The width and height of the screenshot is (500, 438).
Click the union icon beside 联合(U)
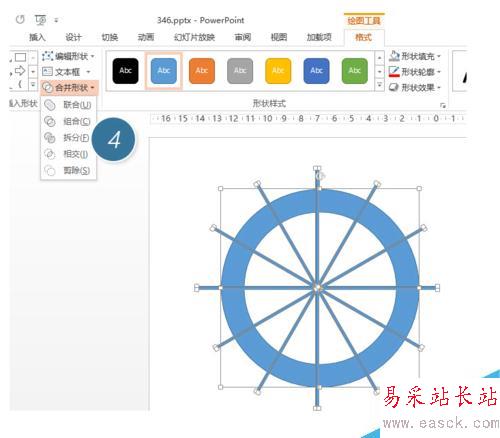(50, 105)
